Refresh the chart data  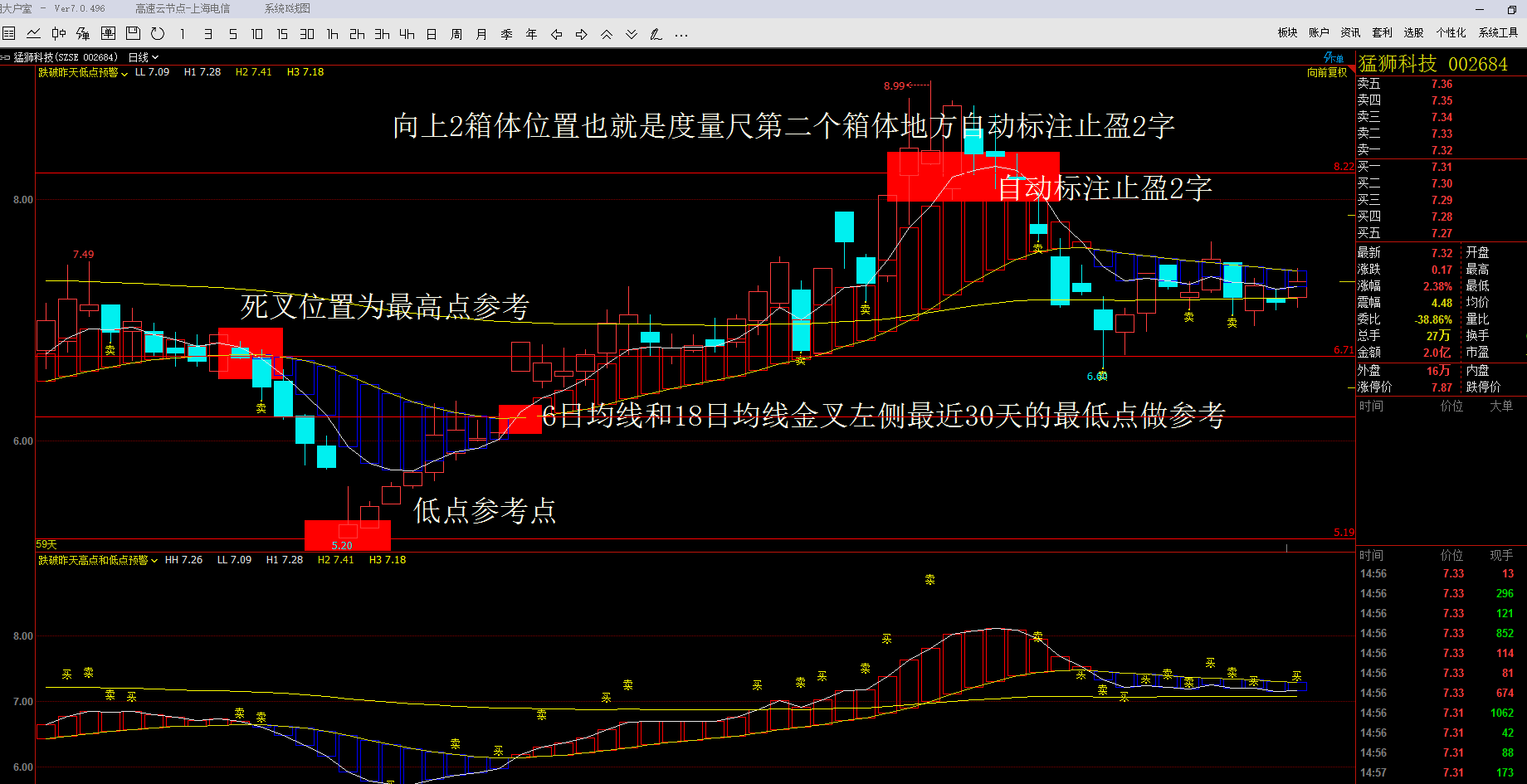click(158, 34)
